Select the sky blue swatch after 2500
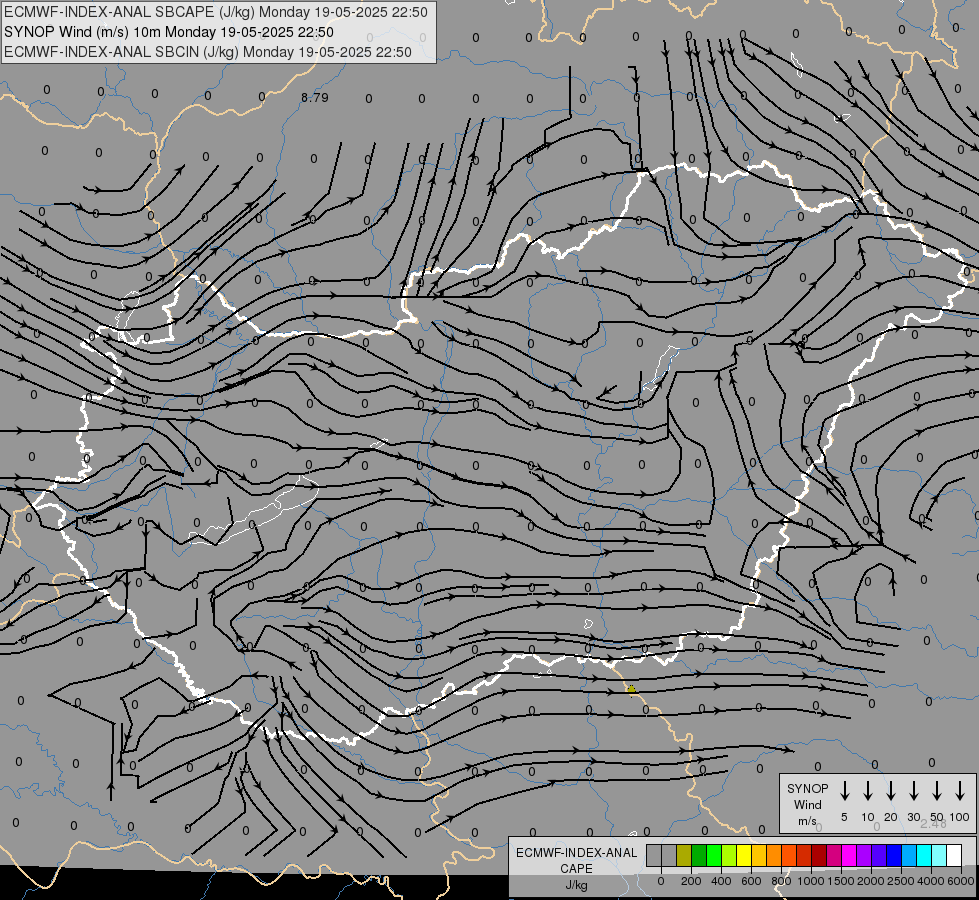979x900 pixels. point(908,855)
